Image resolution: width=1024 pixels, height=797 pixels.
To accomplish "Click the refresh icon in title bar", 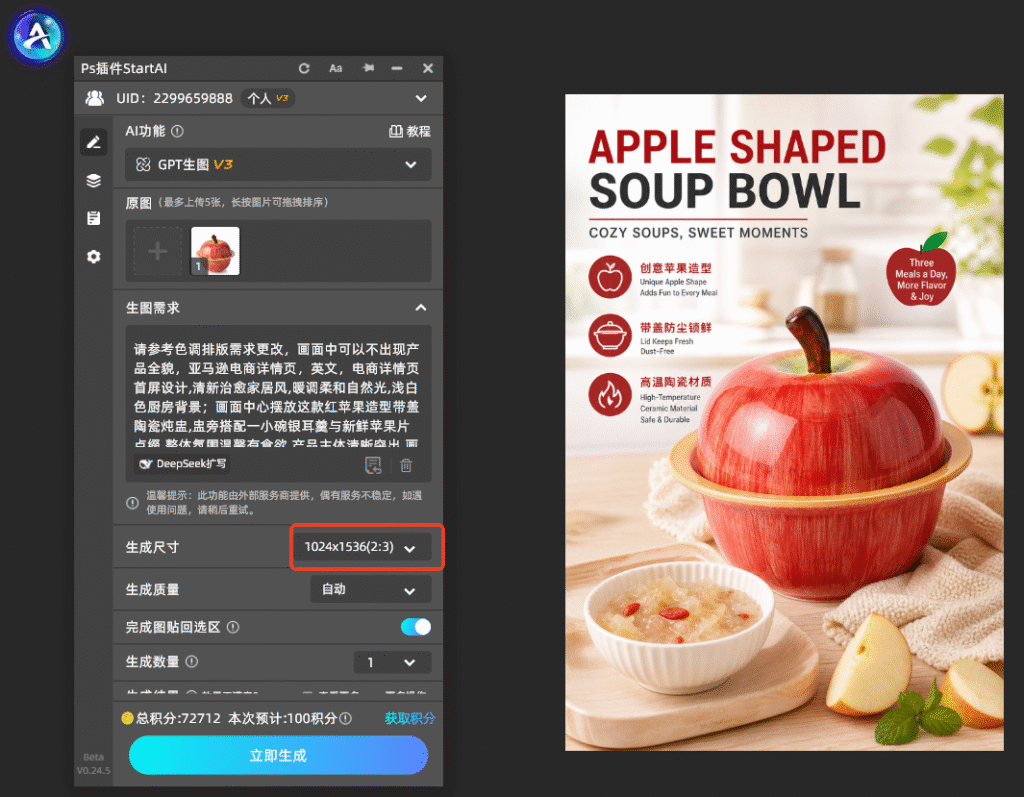I will [x=304, y=68].
